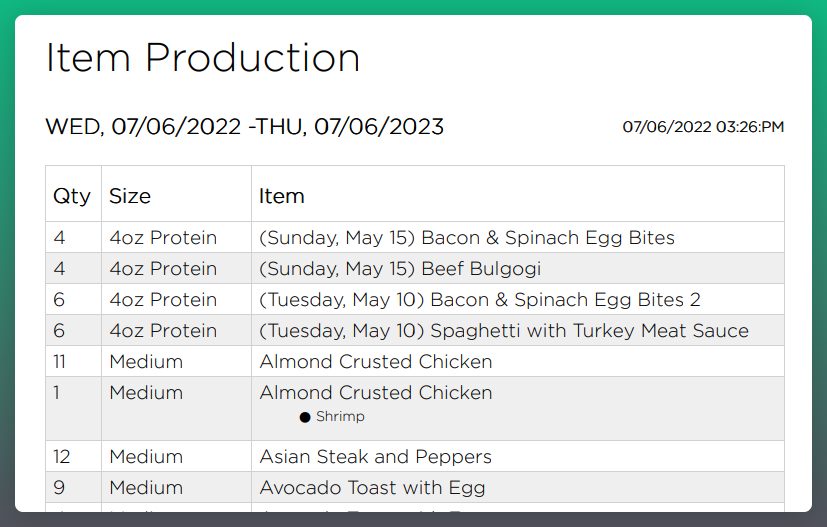
Task: Click the date range WED 07/06/2022 - THU 07/06/2023
Action: click(x=245, y=127)
